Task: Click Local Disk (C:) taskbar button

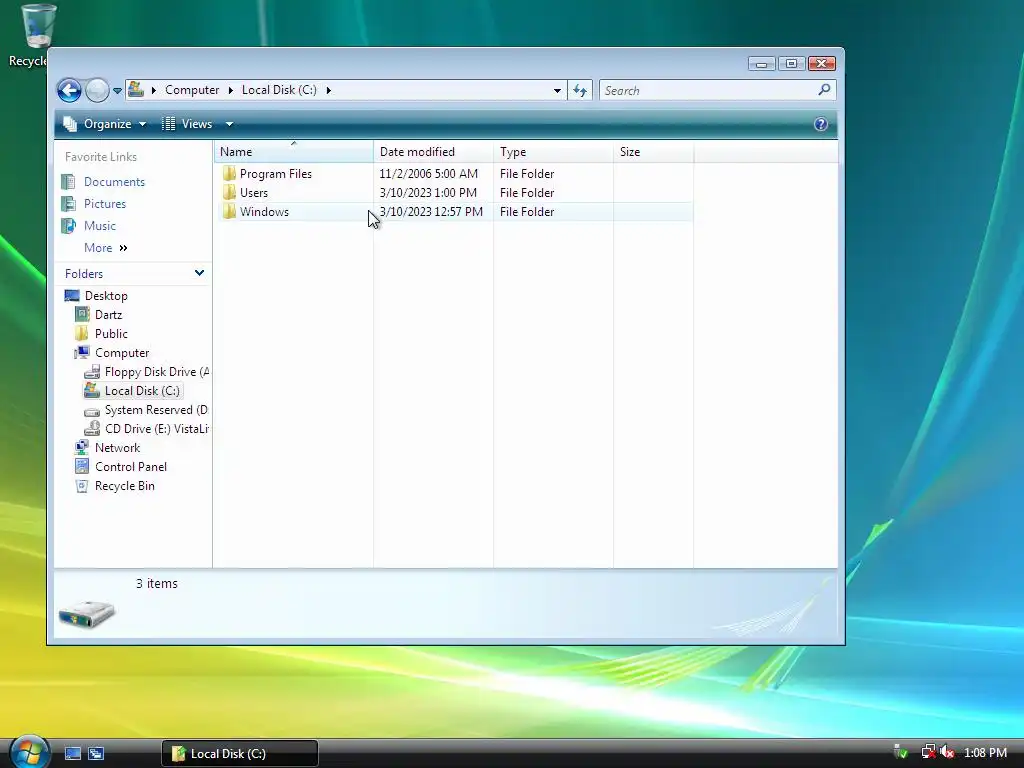Action: [x=240, y=754]
